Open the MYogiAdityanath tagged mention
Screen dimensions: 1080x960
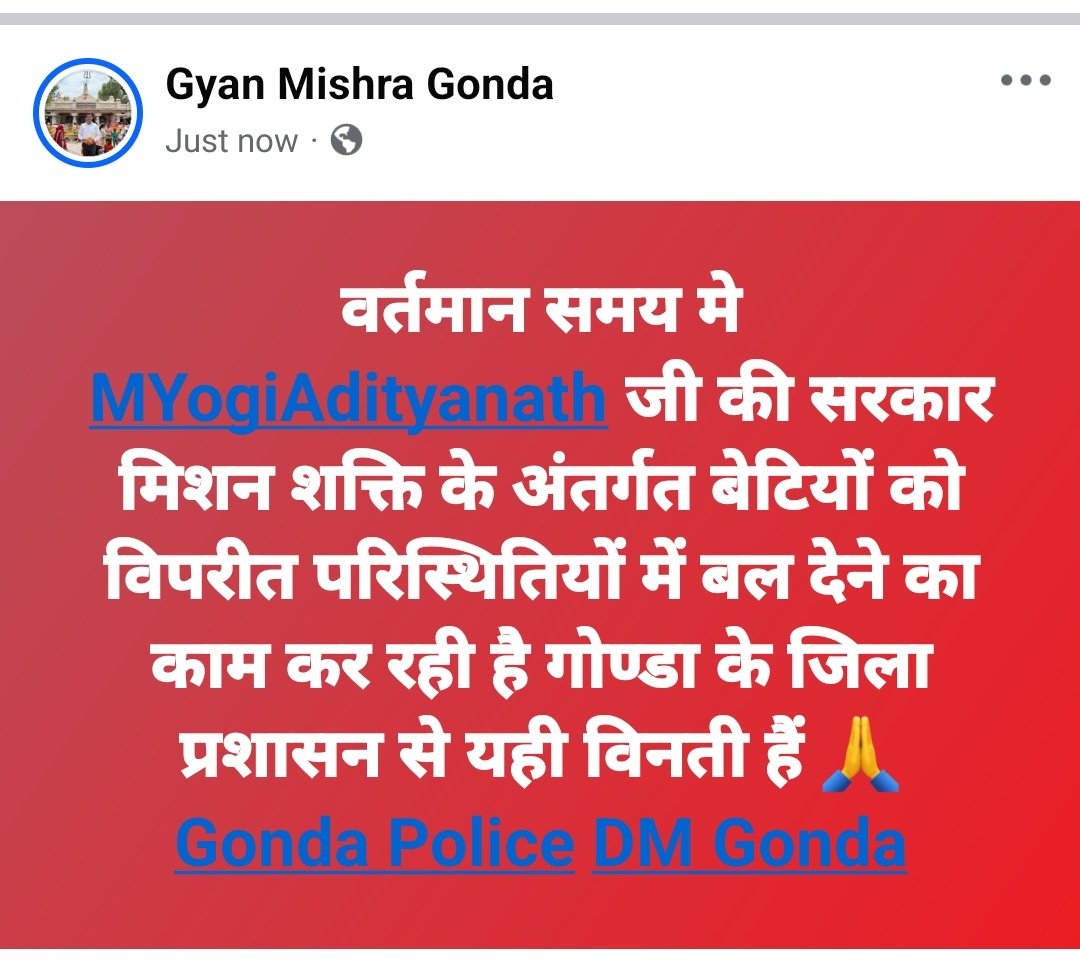349,399
